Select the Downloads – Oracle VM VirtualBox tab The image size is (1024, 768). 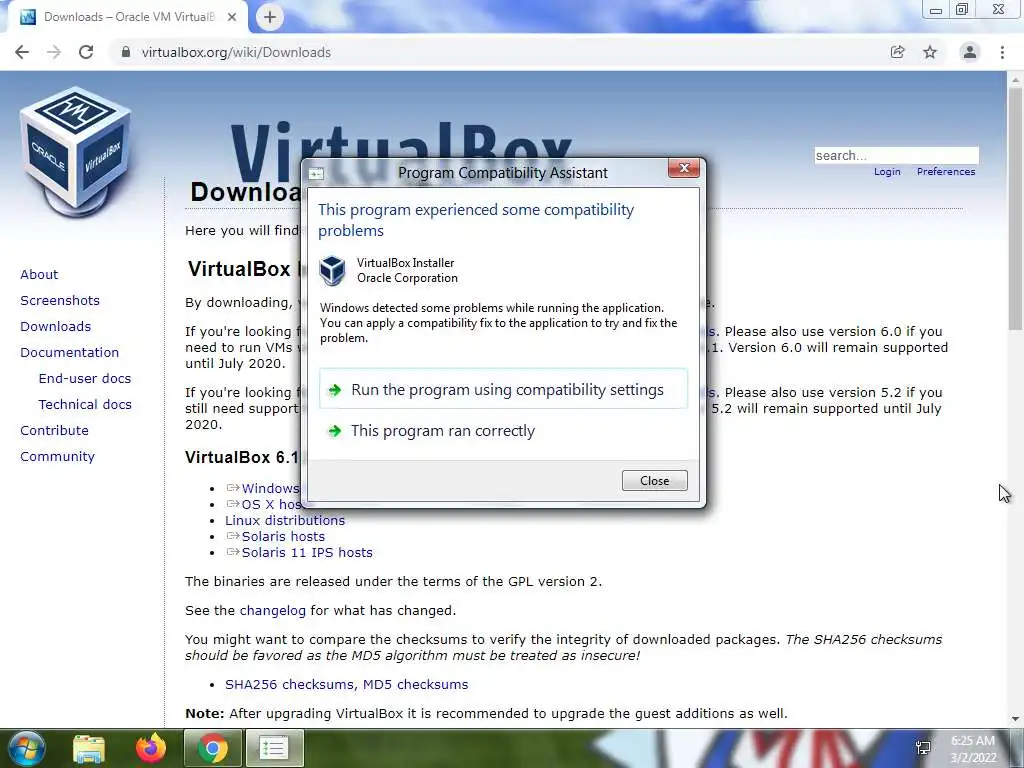128,17
